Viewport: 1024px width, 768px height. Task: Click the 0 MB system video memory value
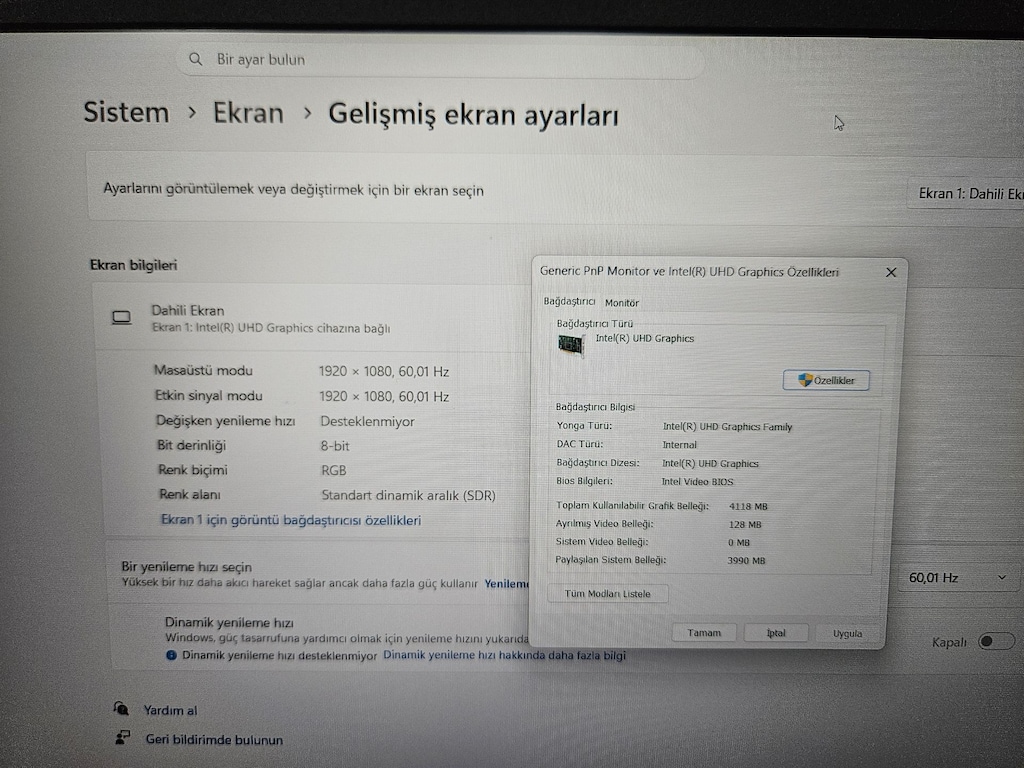[739, 543]
